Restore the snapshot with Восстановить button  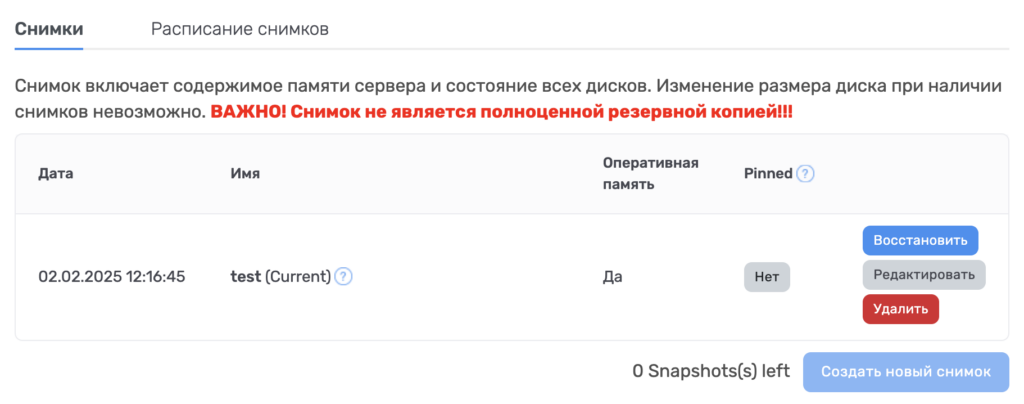coord(920,240)
